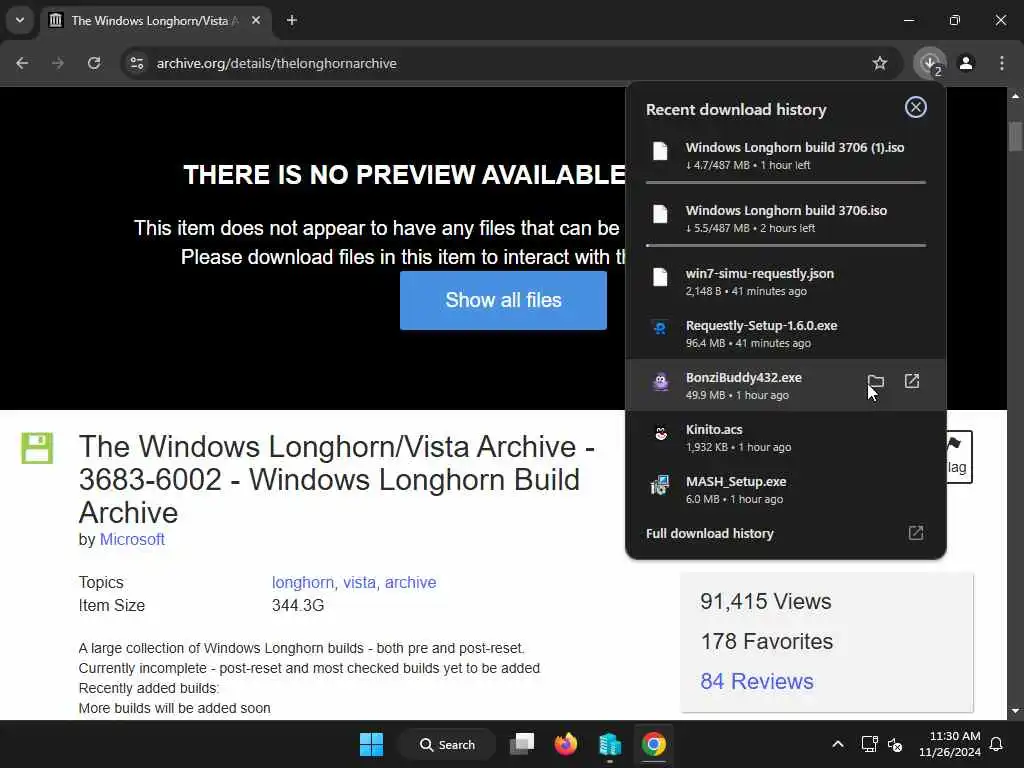The width and height of the screenshot is (1024, 768).
Task: Open the archive topic link
Action: 410,582
